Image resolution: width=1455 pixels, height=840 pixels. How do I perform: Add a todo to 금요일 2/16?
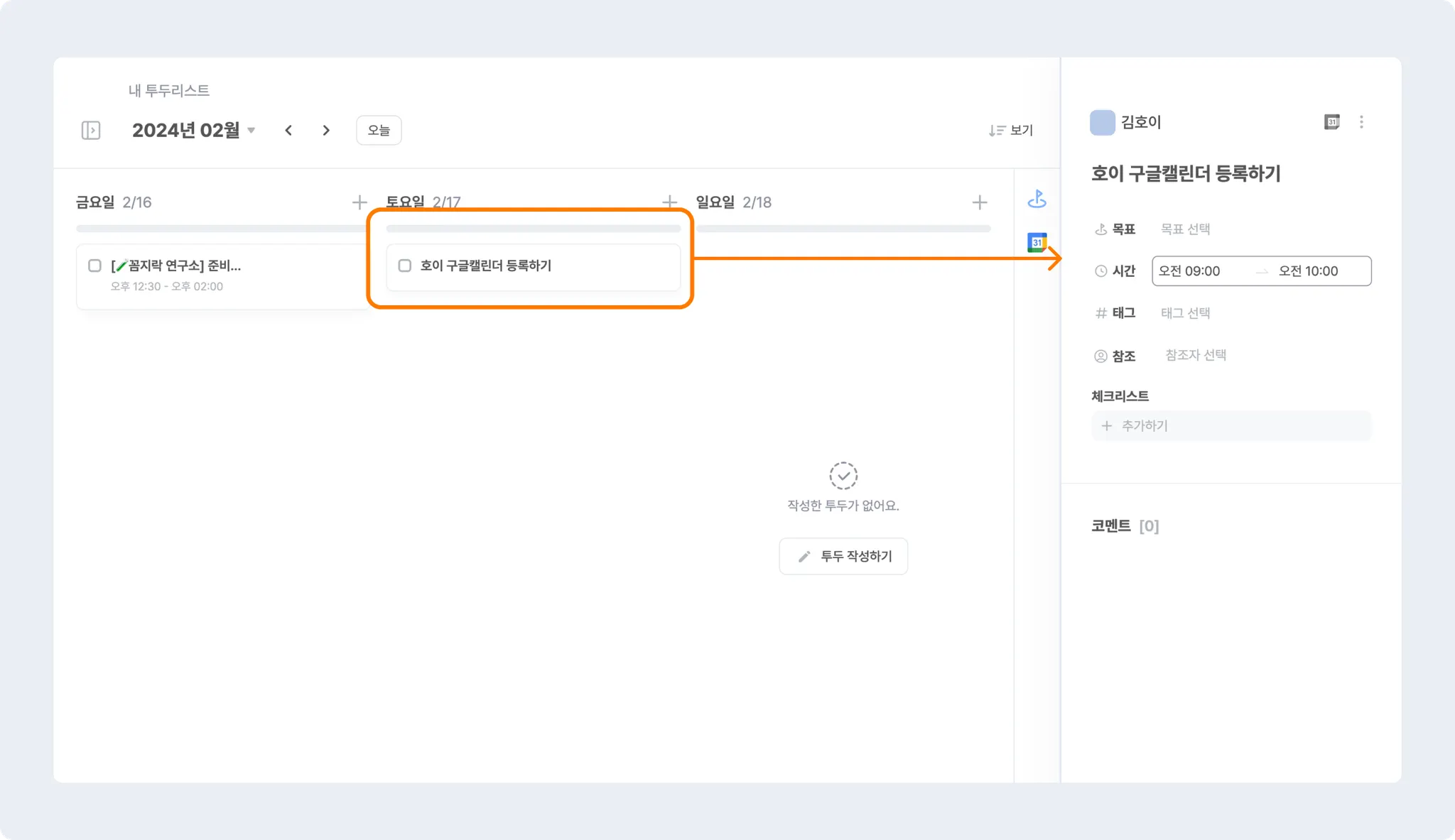point(359,202)
